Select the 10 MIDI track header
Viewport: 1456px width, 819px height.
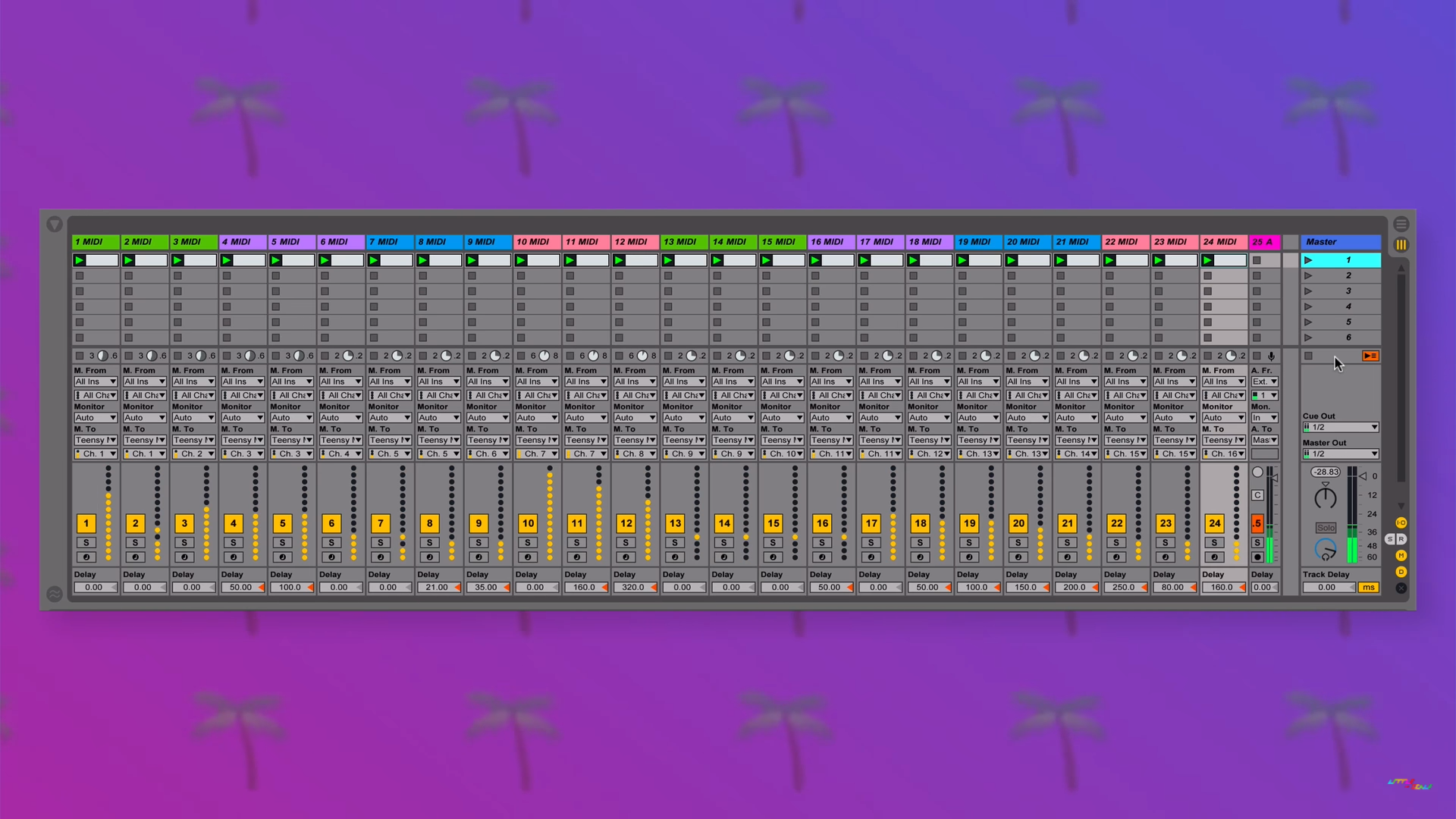(x=537, y=242)
